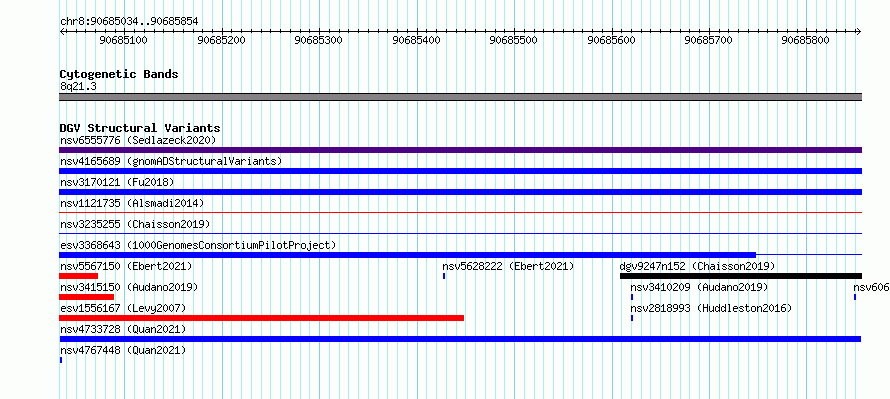Open esv1556167 (Levy2007) label
The image size is (890, 399).
(x=123, y=308)
